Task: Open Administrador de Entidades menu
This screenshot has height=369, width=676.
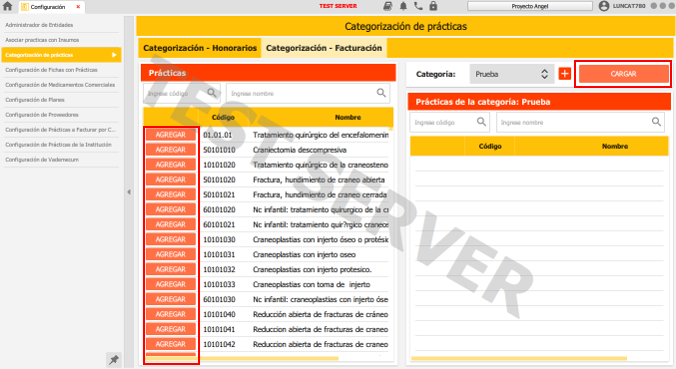Action: pyautogui.click(x=60, y=25)
